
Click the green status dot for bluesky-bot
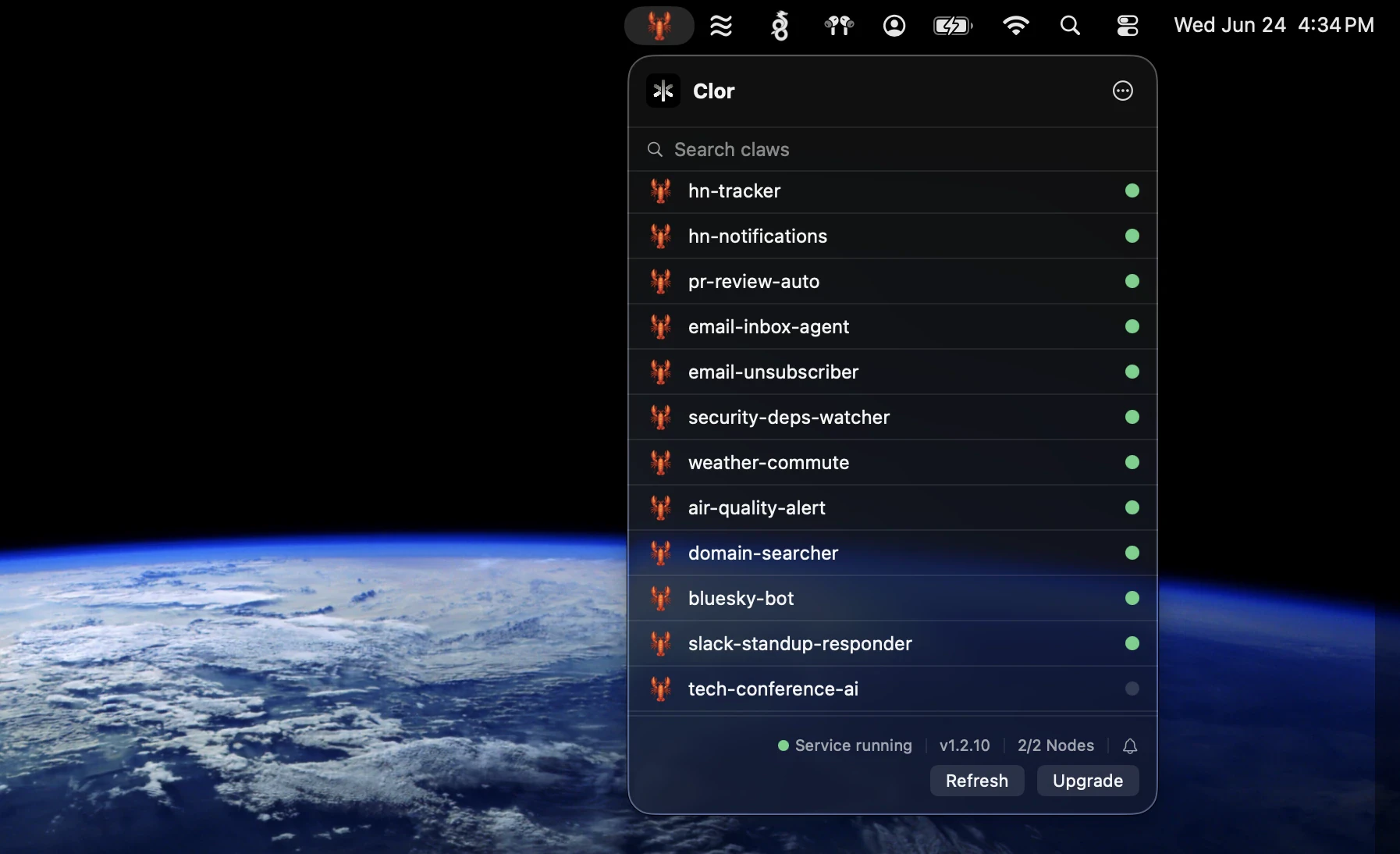pyautogui.click(x=1132, y=598)
